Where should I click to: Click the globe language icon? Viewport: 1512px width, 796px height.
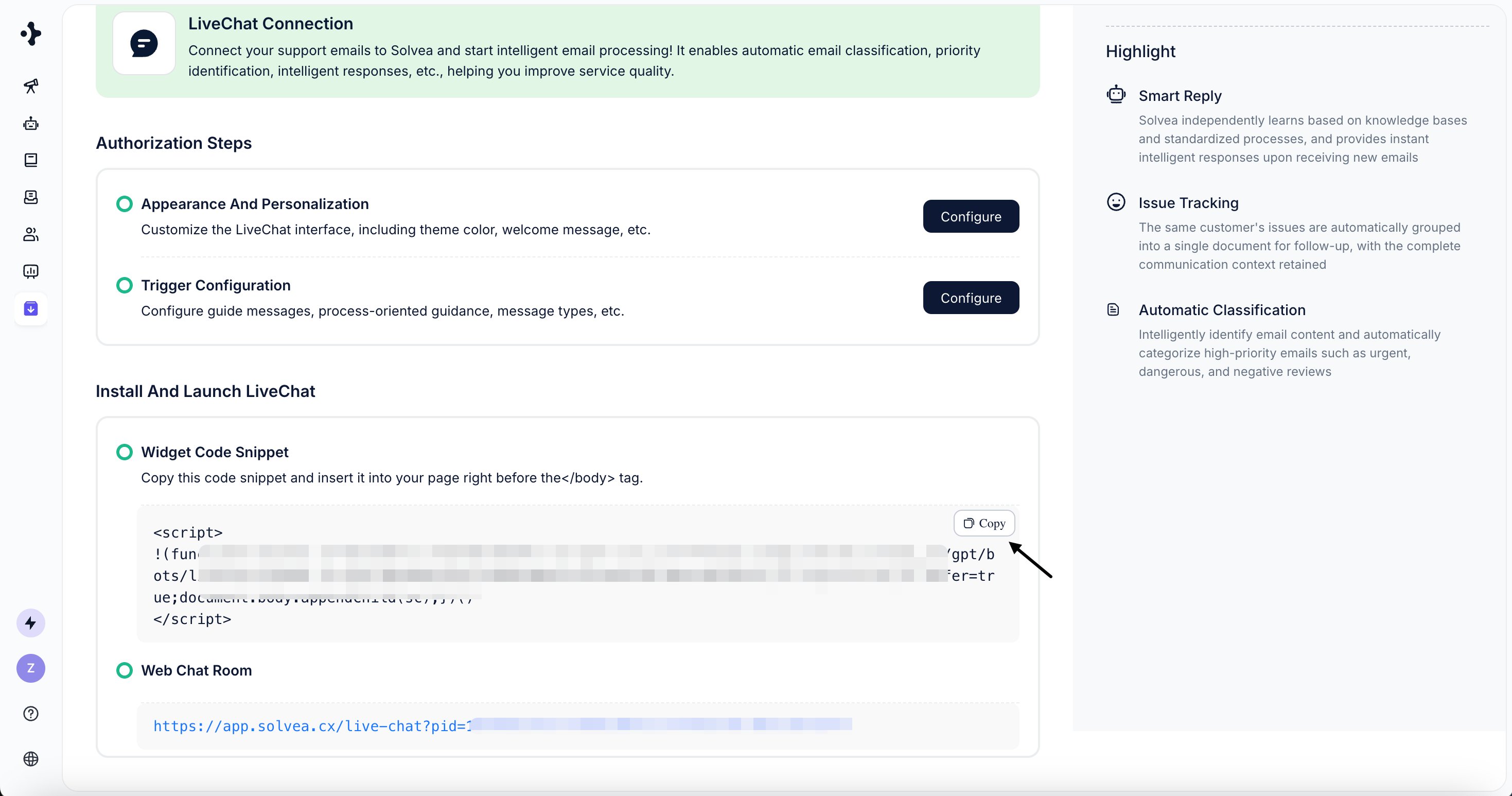[x=30, y=758]
